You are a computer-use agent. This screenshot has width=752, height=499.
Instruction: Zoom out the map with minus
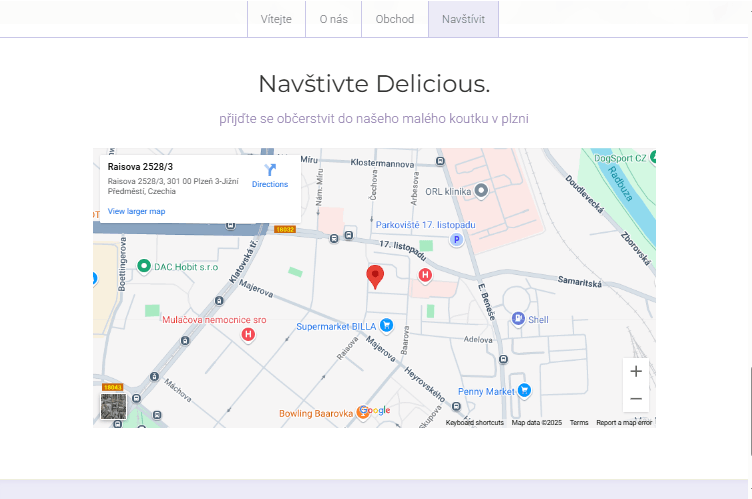coord(636,399)
